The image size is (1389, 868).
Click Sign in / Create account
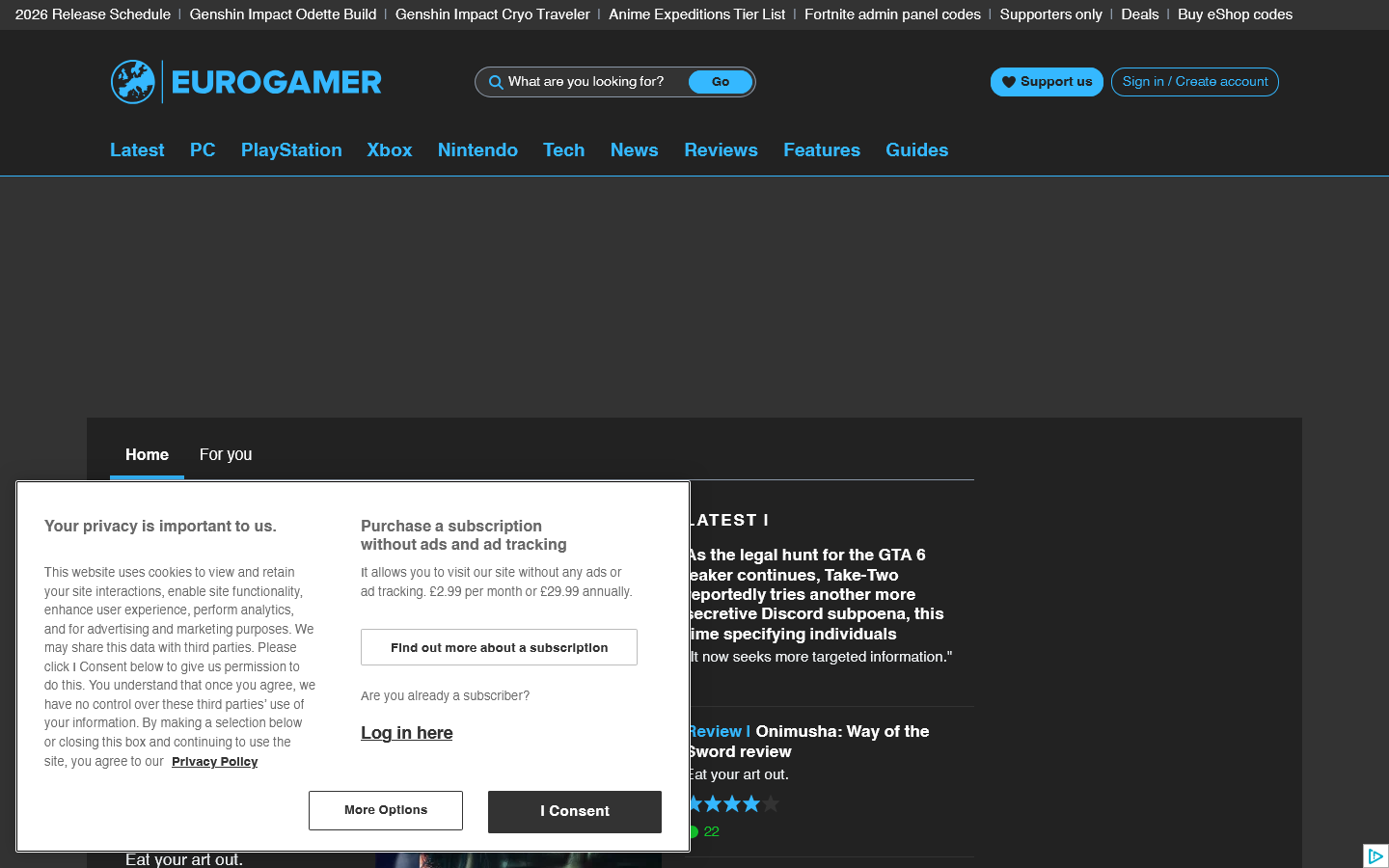(x=1195, y=82)
